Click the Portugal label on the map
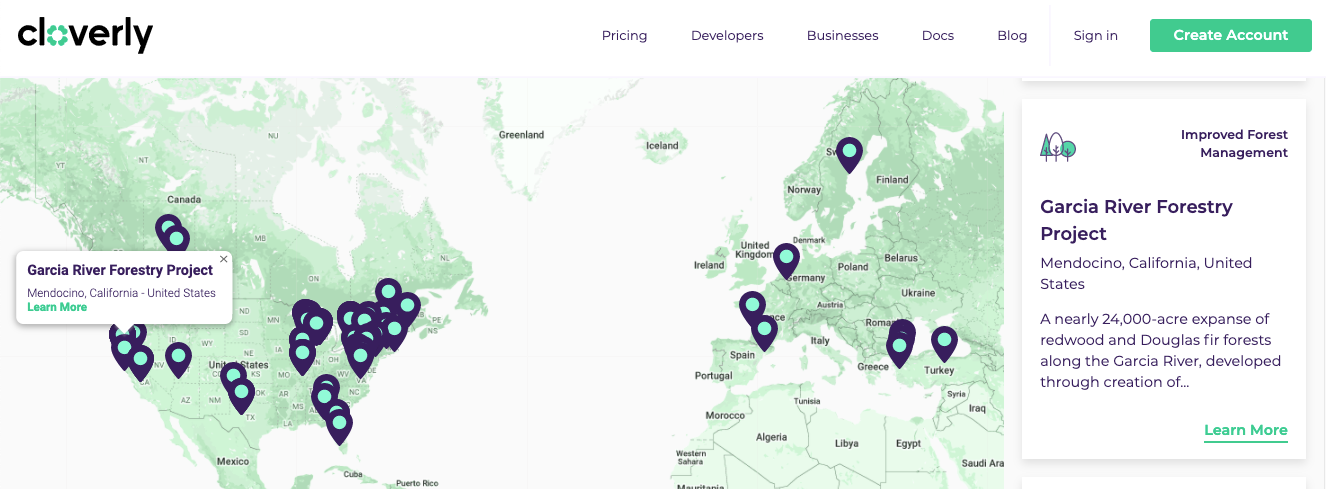Screen dimensions: 1326x489 click(x=712, y=376)
